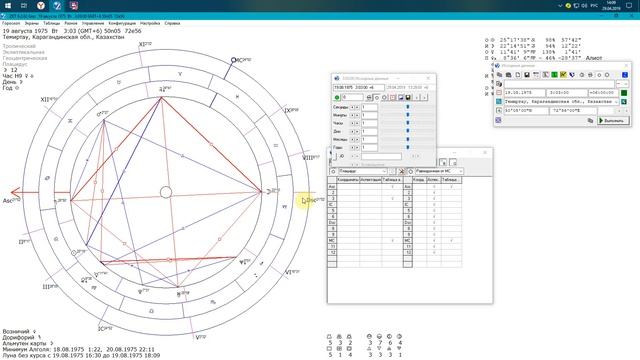Click the Минуты increase arrow
Viewport: 640px width, 360px height.
coord(357,115)
